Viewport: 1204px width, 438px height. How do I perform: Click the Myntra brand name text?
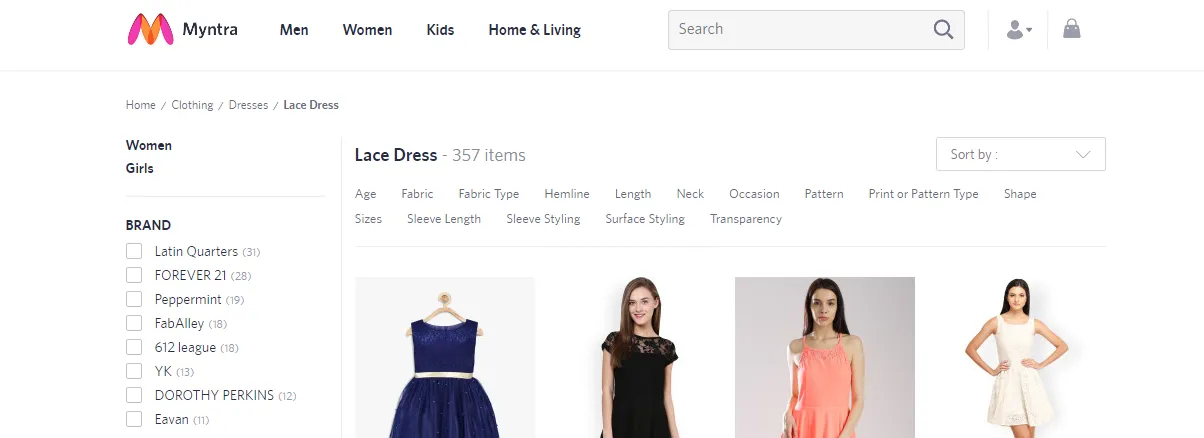coord(210,29)
